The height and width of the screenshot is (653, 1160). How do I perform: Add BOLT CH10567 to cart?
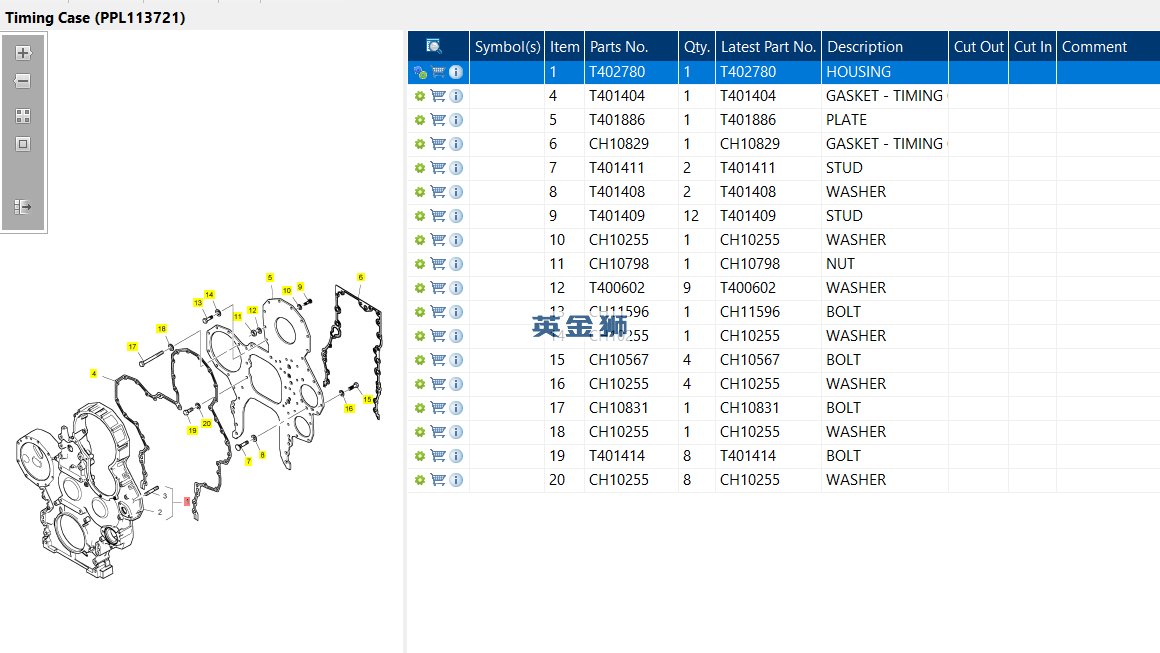[x=438, y=359]
